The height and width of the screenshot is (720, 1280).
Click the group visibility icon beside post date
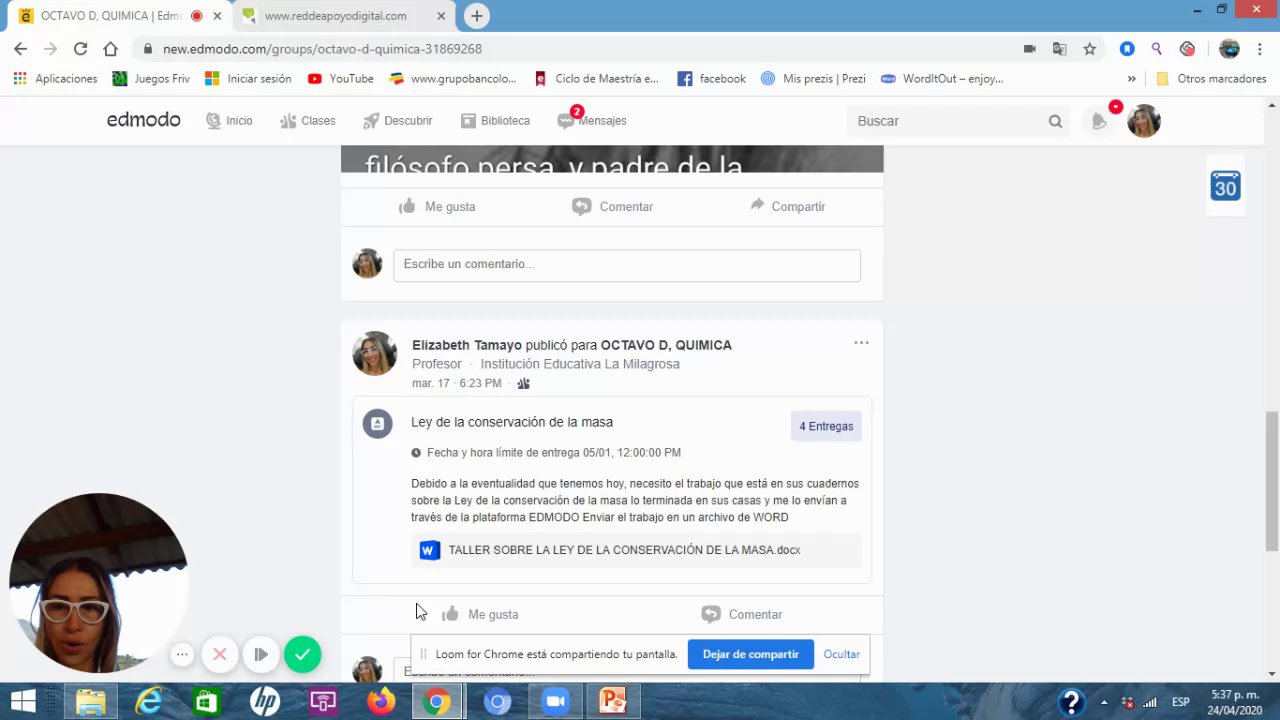pyautogui.click(x=523, y=383)
